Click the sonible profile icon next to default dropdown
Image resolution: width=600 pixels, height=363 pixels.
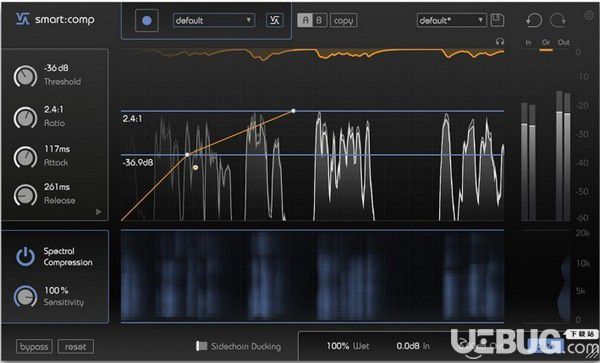[274, 20]
